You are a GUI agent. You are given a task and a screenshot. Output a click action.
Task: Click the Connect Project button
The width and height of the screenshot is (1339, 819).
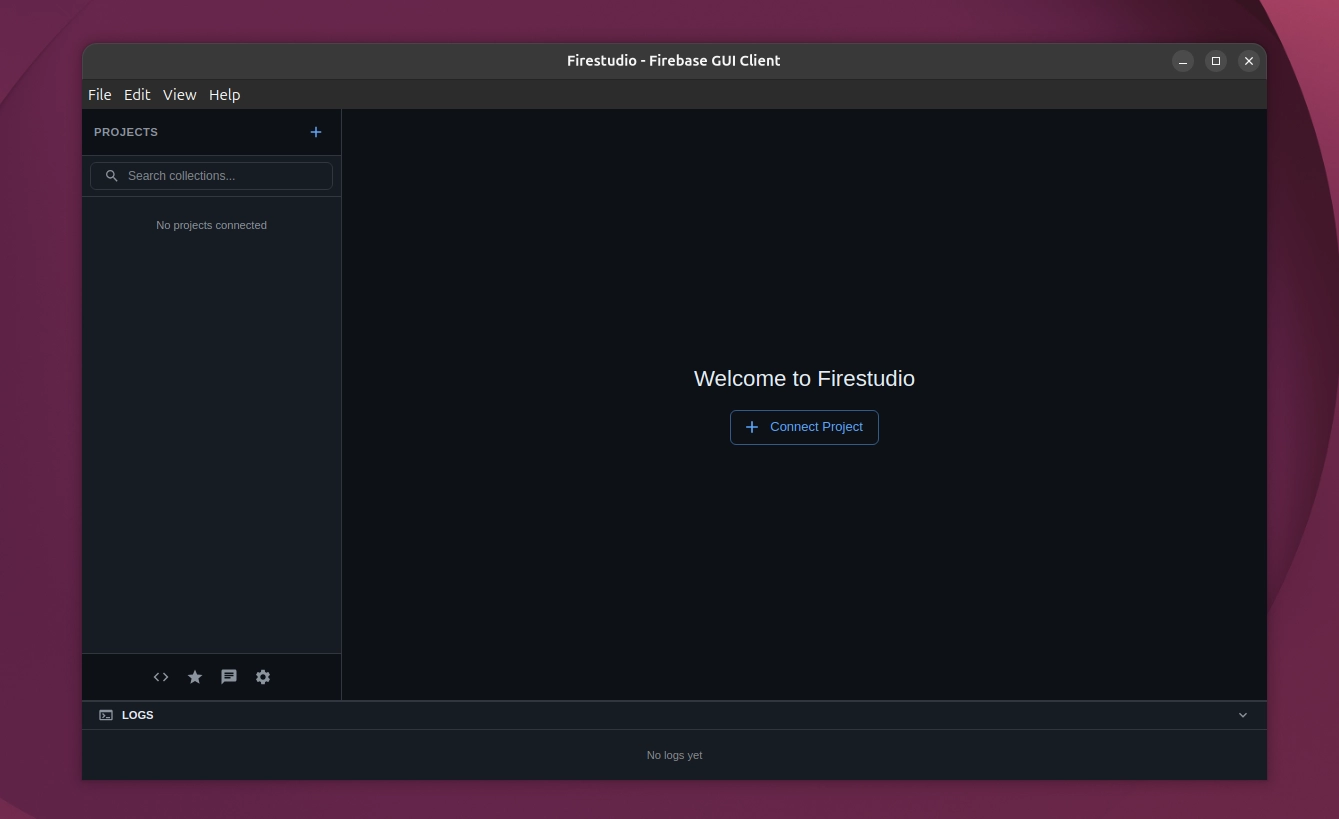pos(804,427)
